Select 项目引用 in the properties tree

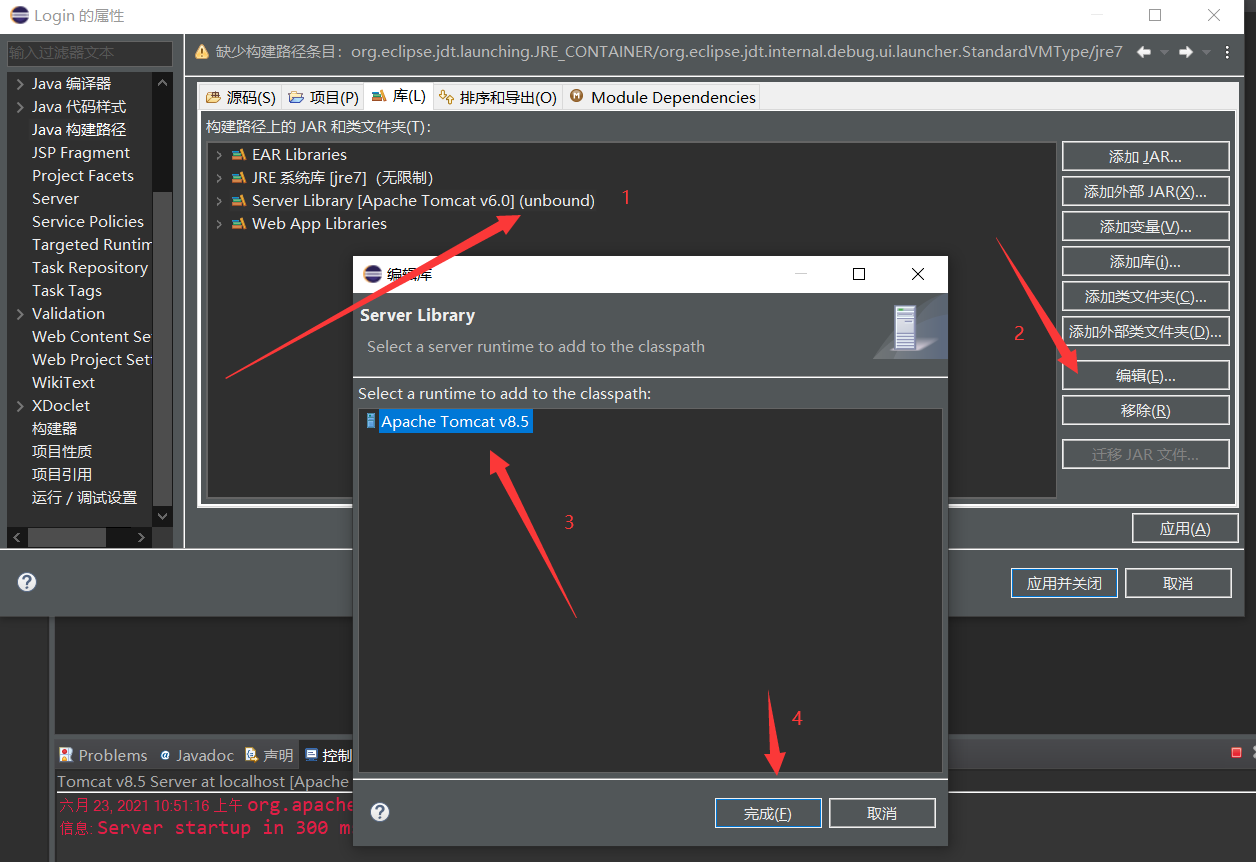tap(62, 475)
